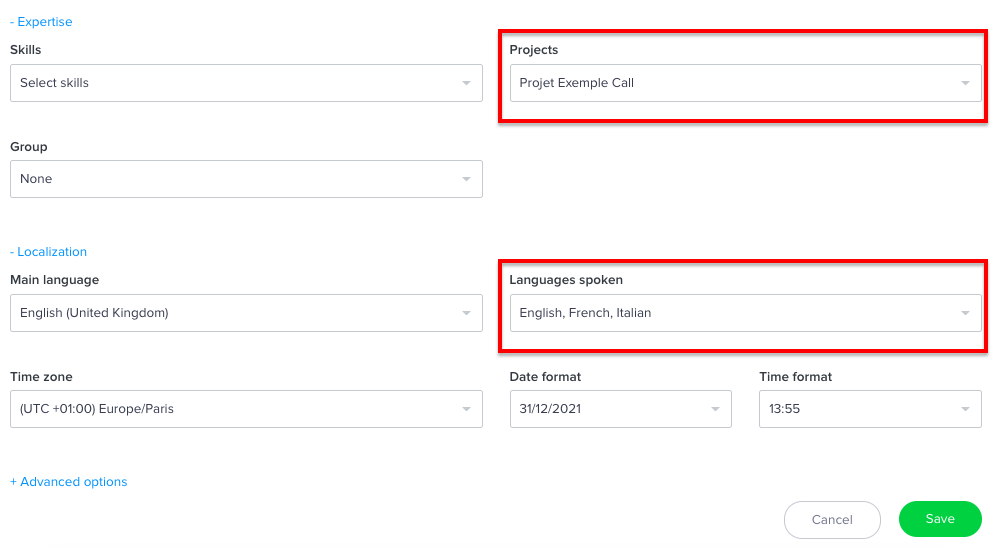Click the Group field's down arrow
This screenshot has height=548, width=998.
[466, 179]
